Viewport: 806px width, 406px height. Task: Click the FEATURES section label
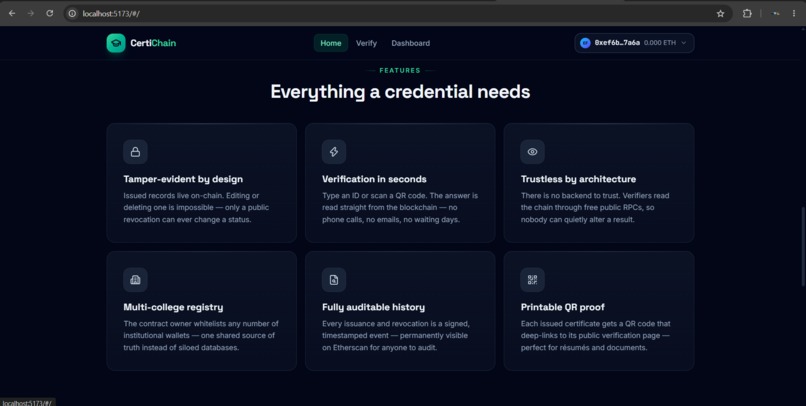(400, 70)
